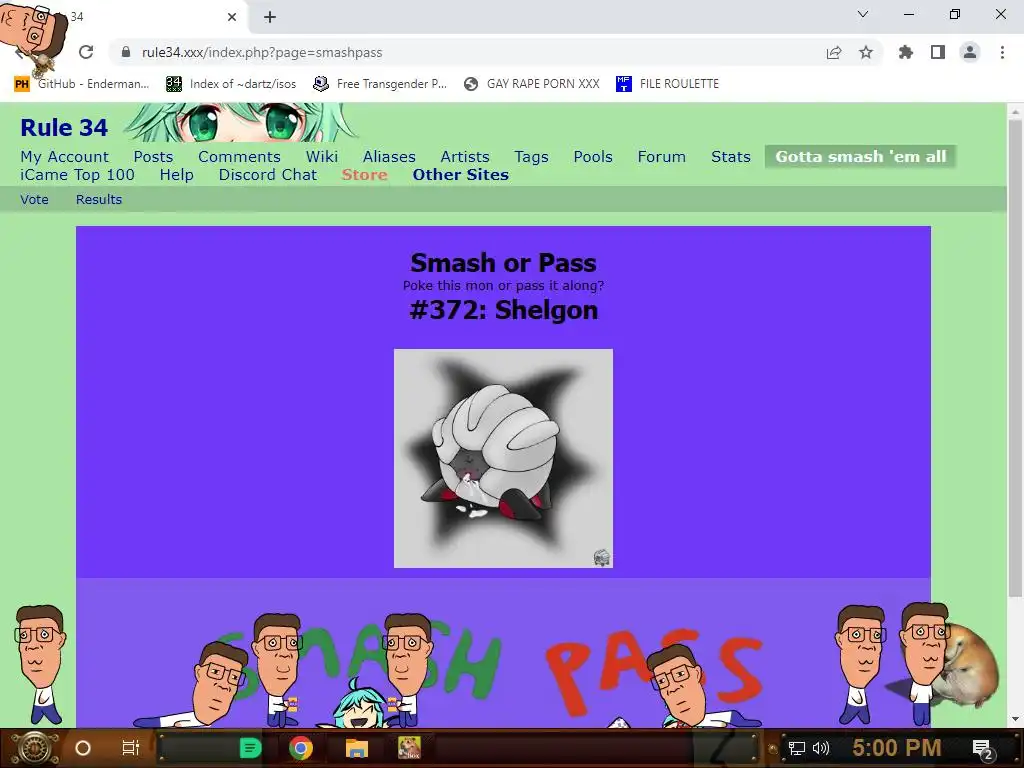Share this page icon
1024x768 pixels.
pyautogui.click(x=834, y=52)
